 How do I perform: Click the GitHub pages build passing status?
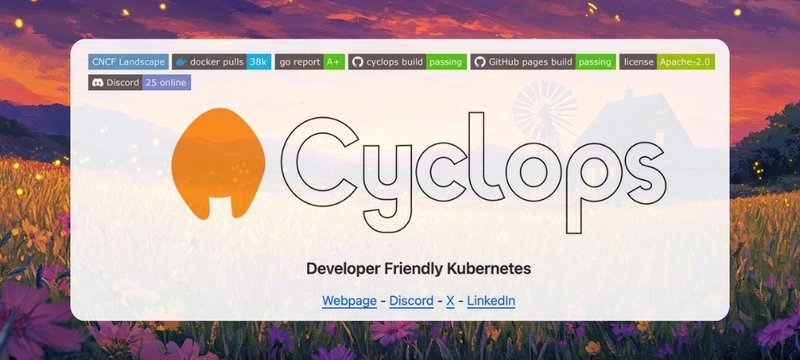[x=595, y=62]
